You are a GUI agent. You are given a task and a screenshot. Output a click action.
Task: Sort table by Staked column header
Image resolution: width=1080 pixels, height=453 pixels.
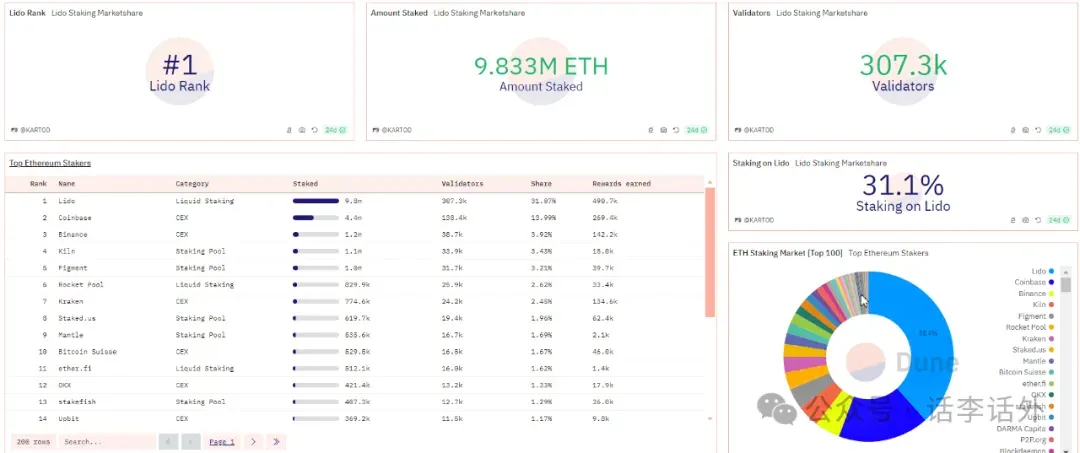click(x=305, y=184)
